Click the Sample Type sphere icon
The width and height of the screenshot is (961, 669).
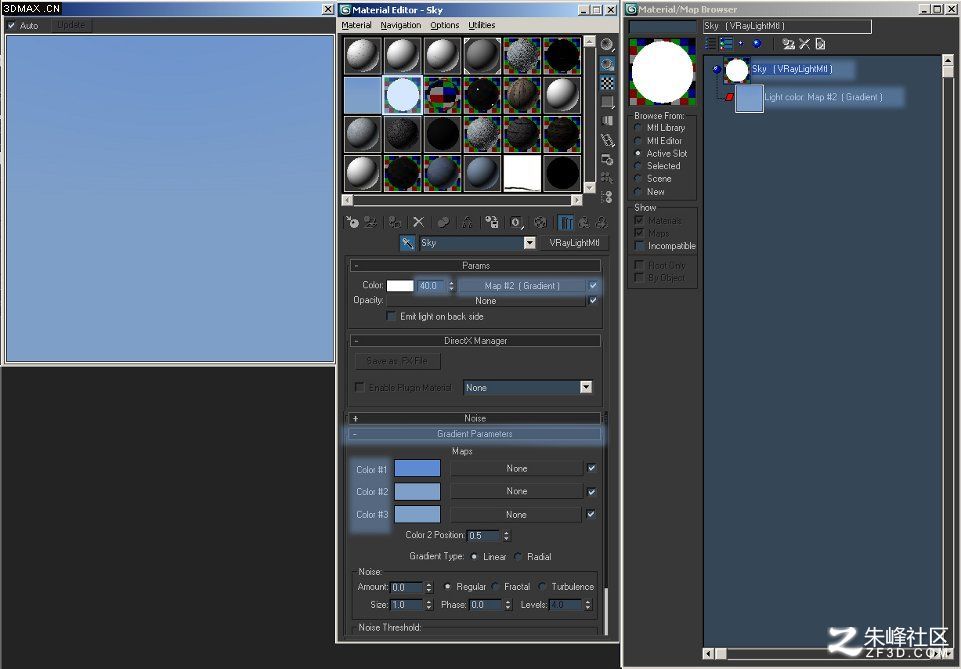[x=607, y=45]
